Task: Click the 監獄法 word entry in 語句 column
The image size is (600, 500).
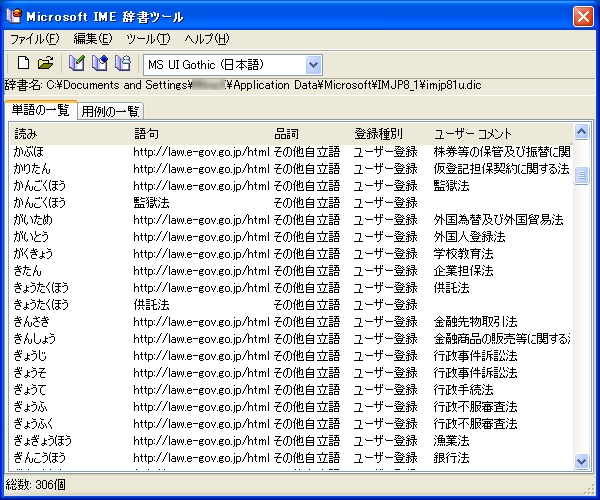Action: [152, 203]
